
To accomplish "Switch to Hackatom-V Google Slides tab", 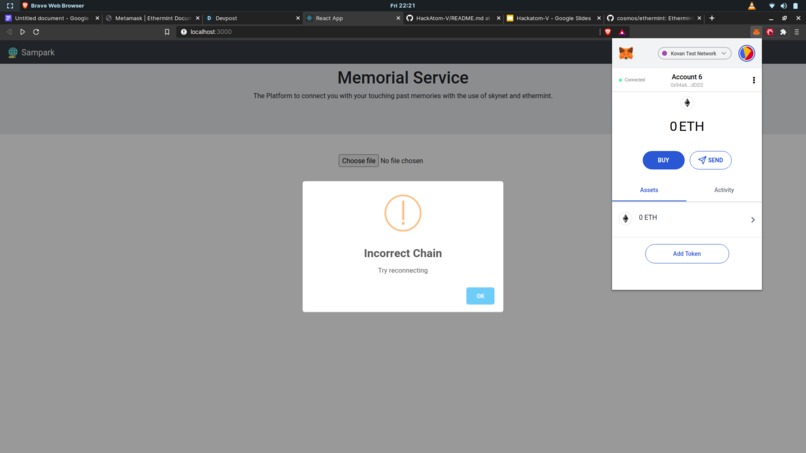I will (553, 18).
